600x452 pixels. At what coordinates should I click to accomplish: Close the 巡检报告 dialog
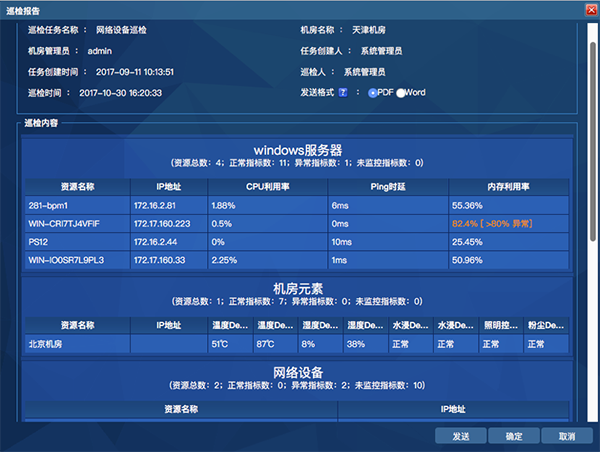click(x=590, y=9)
